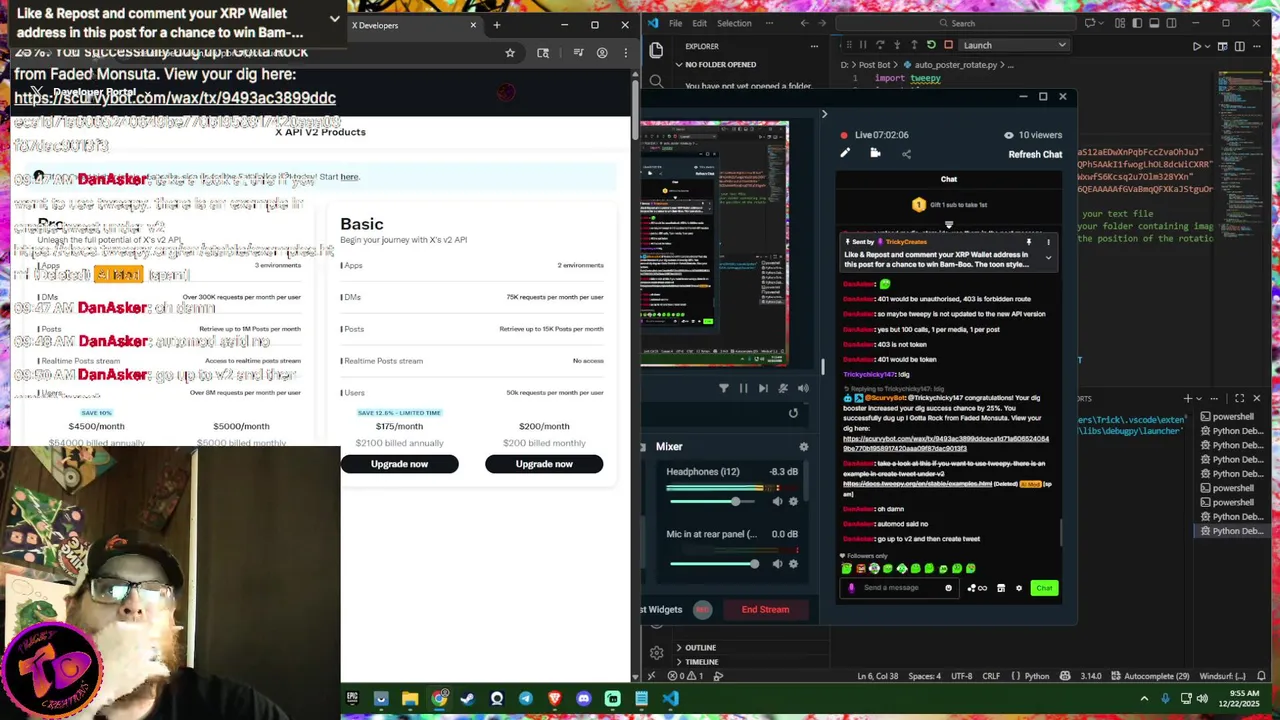1280x720 pixels.
Task: Stop debugging with the red square
Action: 948,45
